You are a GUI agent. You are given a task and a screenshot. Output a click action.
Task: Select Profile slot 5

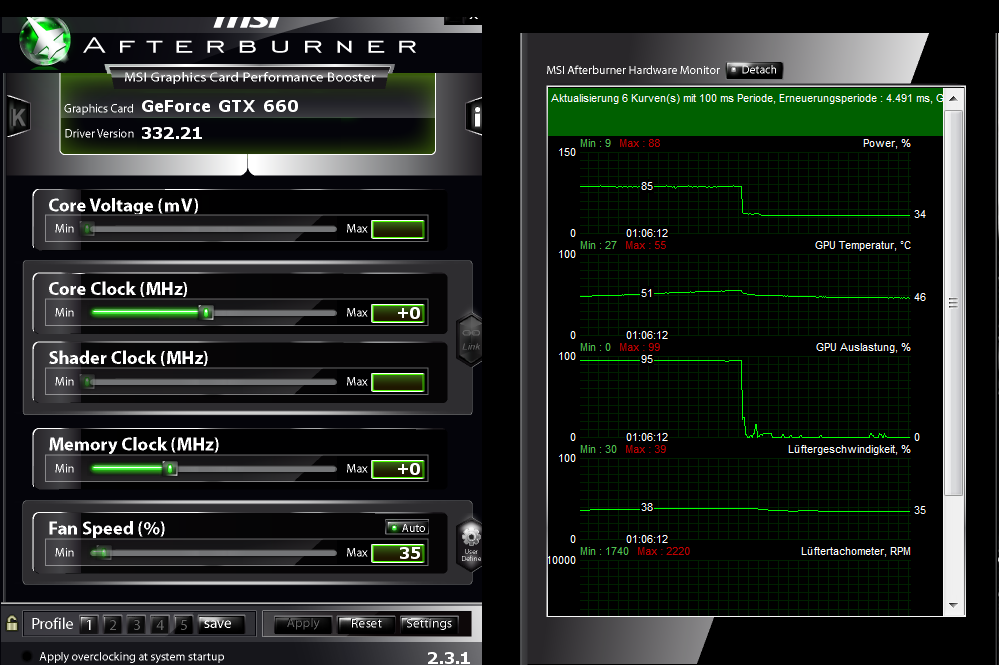tap(183, 624)
